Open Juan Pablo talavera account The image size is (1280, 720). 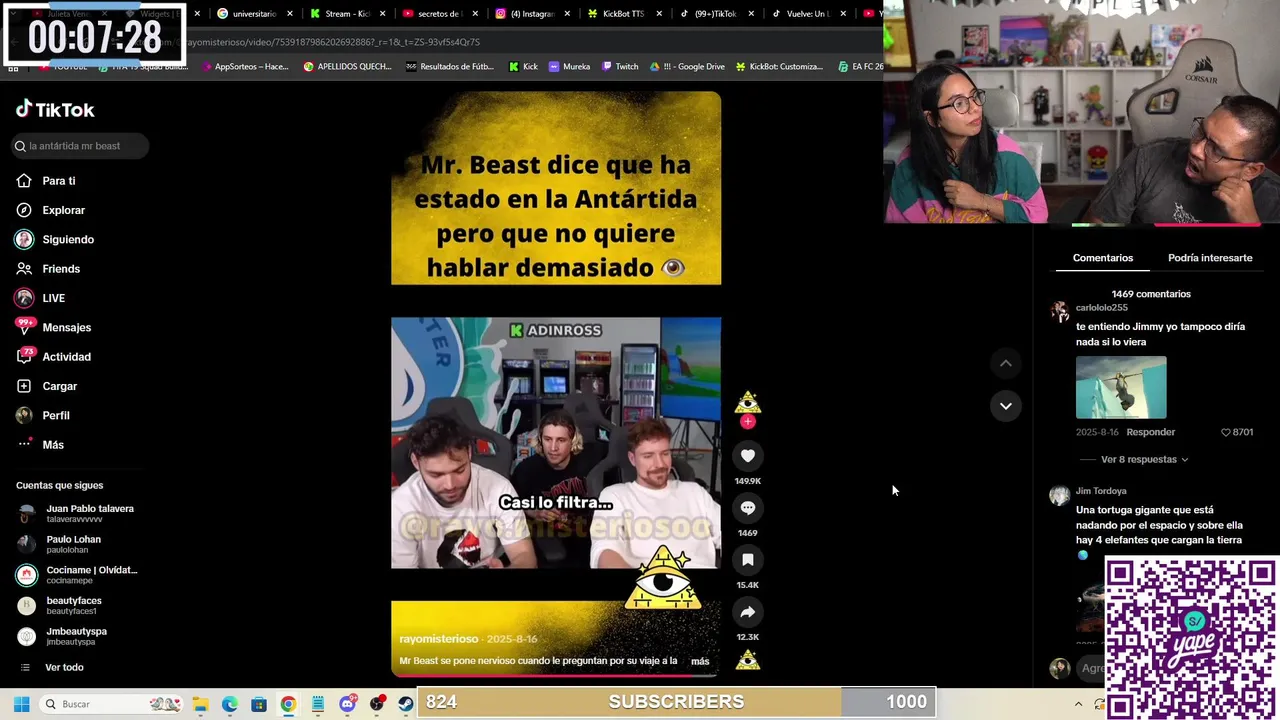point(76,513)
